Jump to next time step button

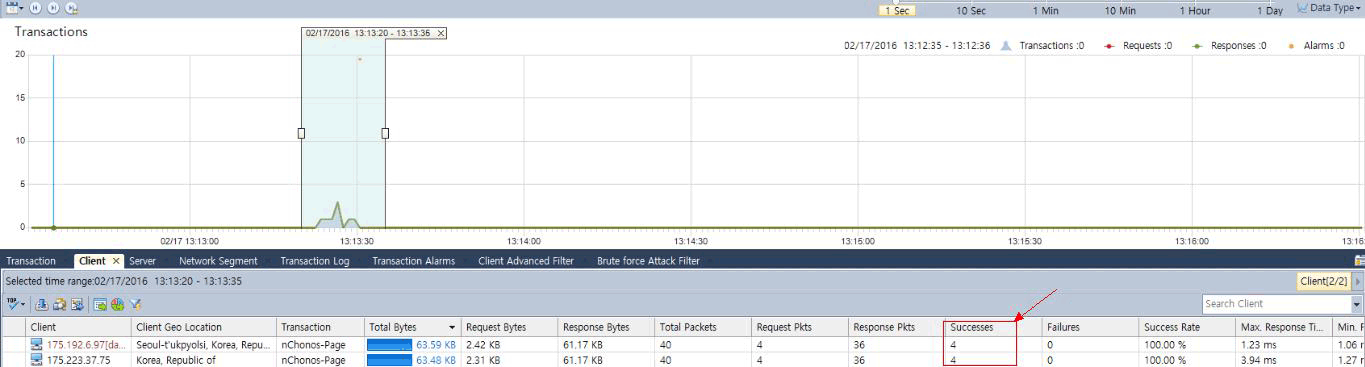(x=53, y=8)
